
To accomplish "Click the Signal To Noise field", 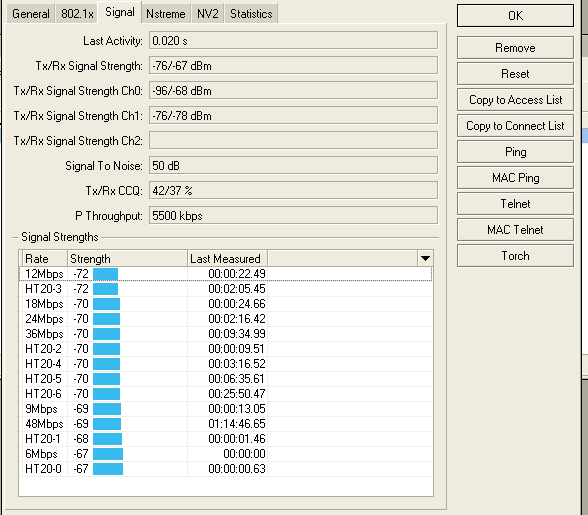I will point(293,165).
